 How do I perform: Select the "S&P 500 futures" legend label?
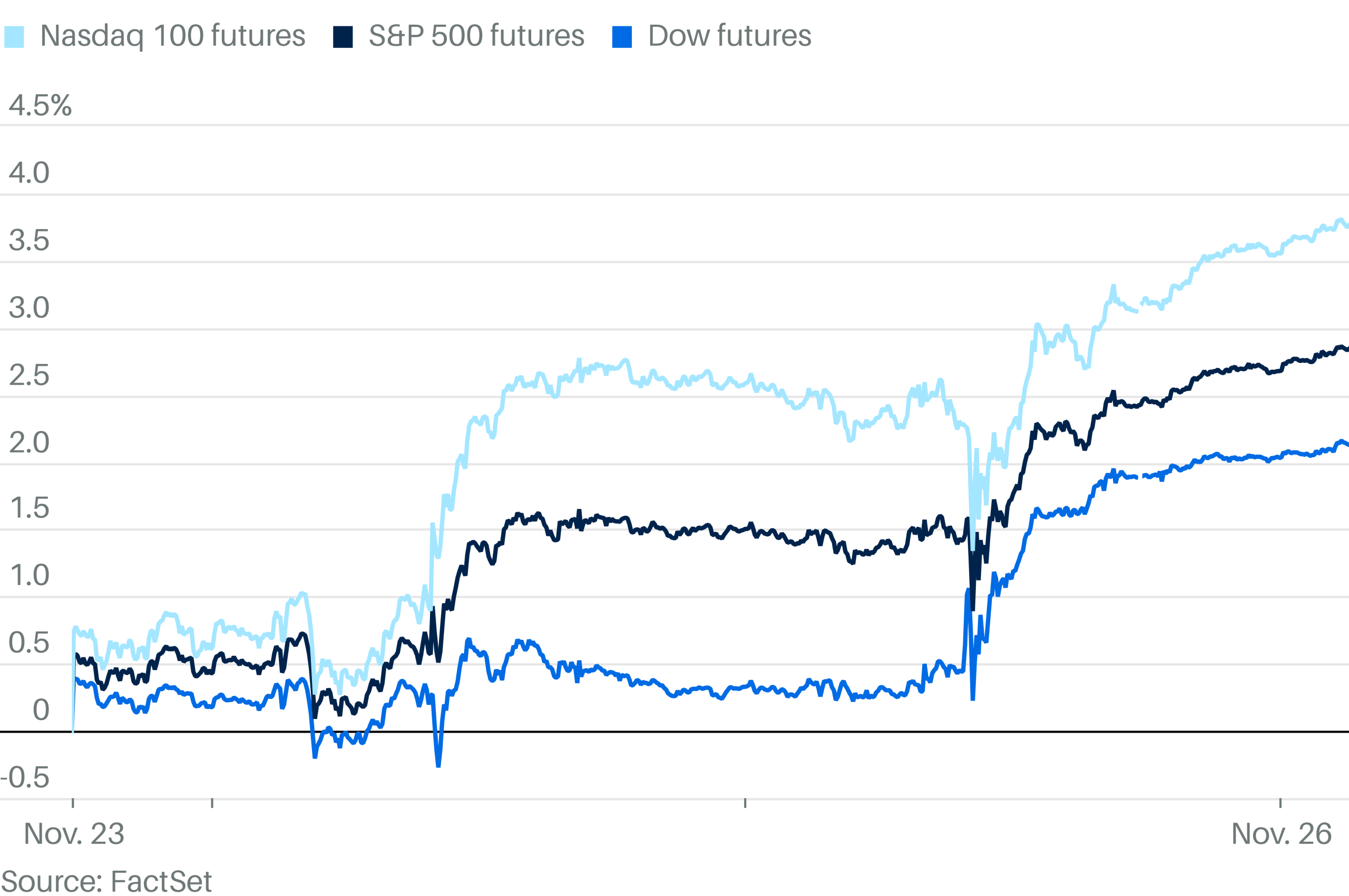476,36
